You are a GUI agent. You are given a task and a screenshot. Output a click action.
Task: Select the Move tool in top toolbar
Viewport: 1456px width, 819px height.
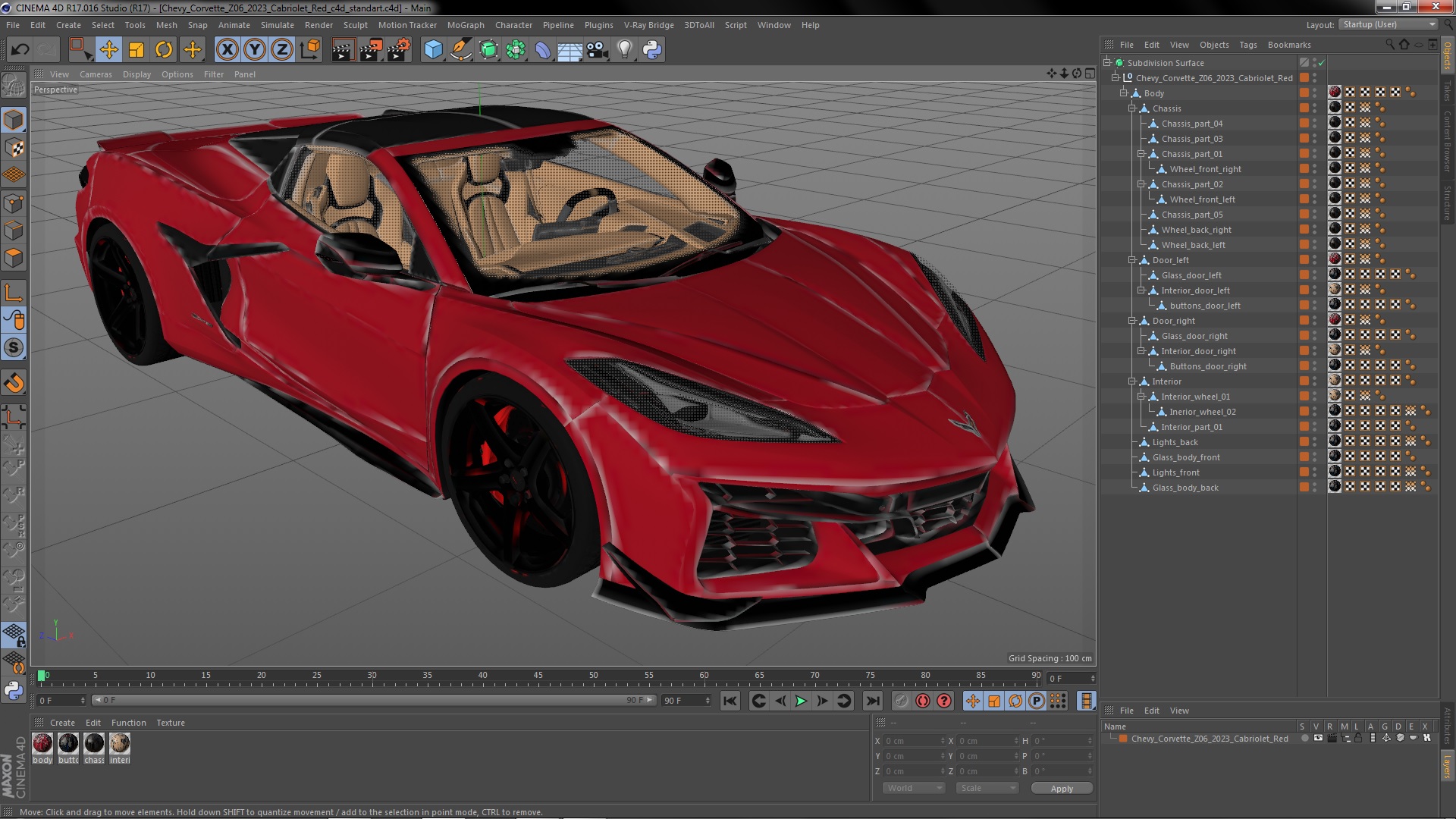point(108,50)
